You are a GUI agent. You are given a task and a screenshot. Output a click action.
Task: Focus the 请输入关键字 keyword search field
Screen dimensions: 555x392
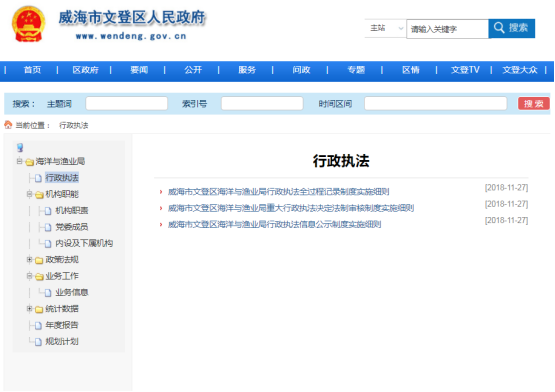coord(447,29)
